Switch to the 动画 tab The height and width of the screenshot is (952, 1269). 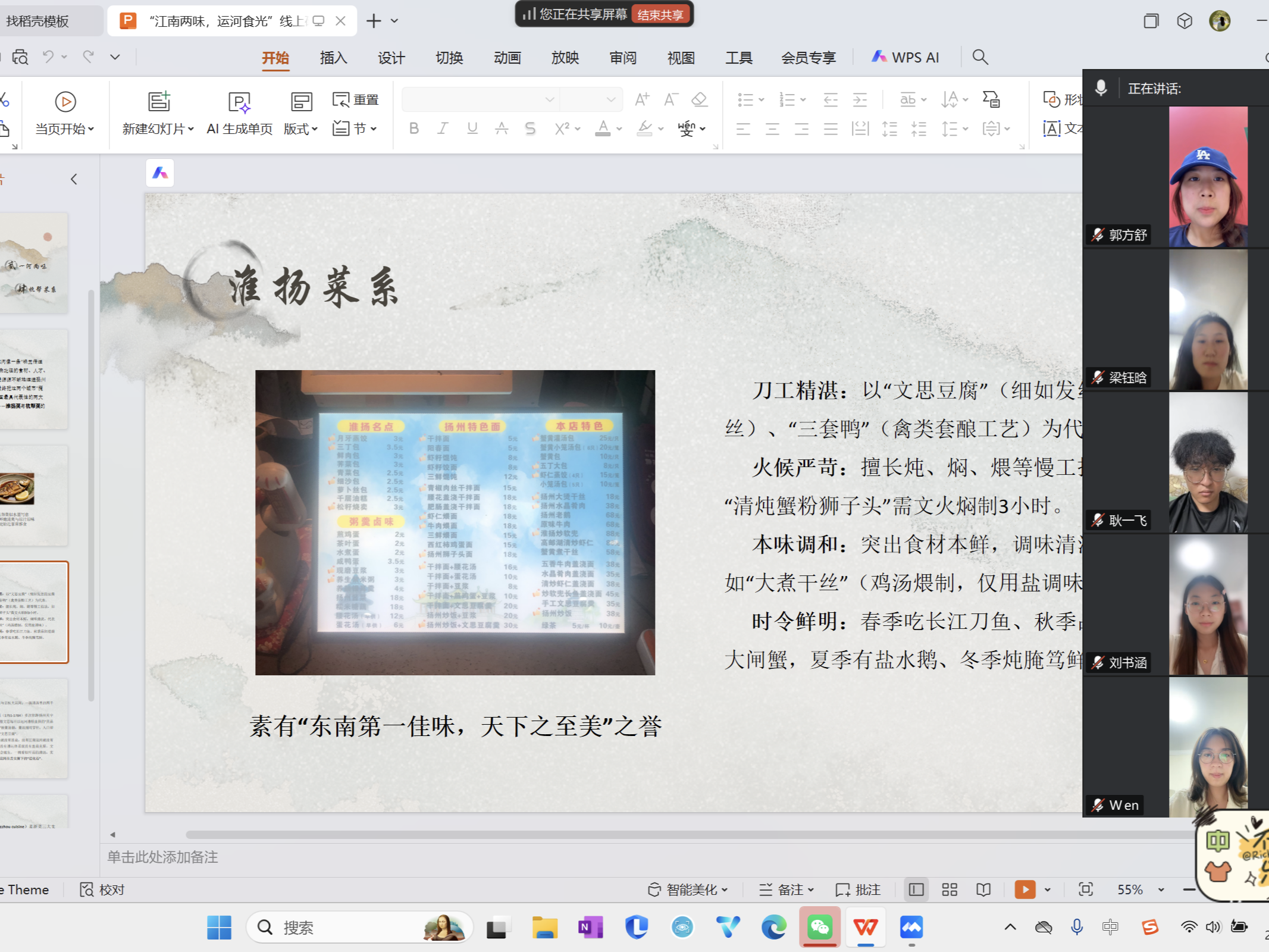coord(507,58)
